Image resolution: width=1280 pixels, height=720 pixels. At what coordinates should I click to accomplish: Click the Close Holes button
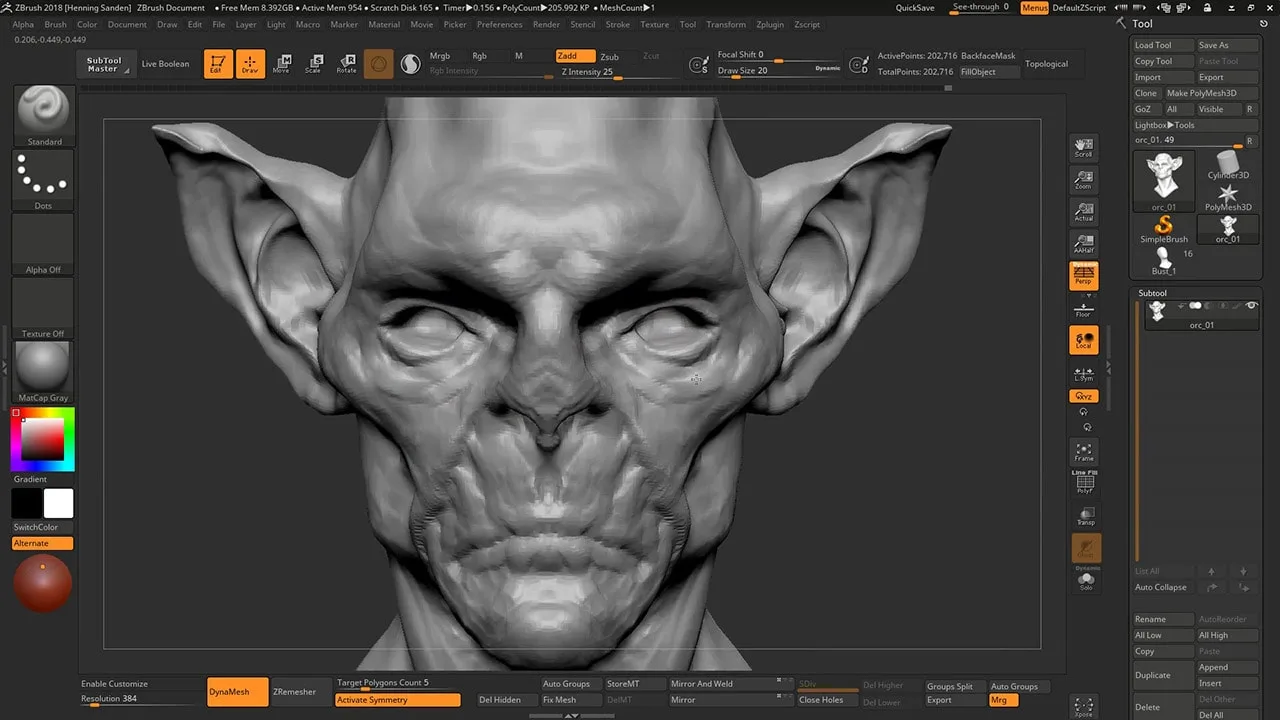click(827, 700)
